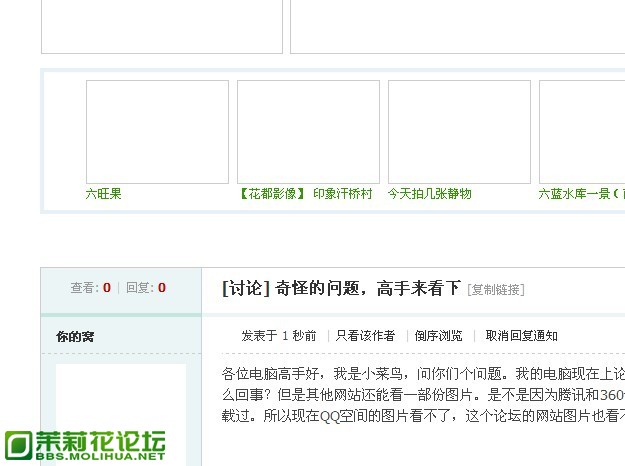Click thumbnail above 六旺果

pyautogui.click(x=157, y=132)
